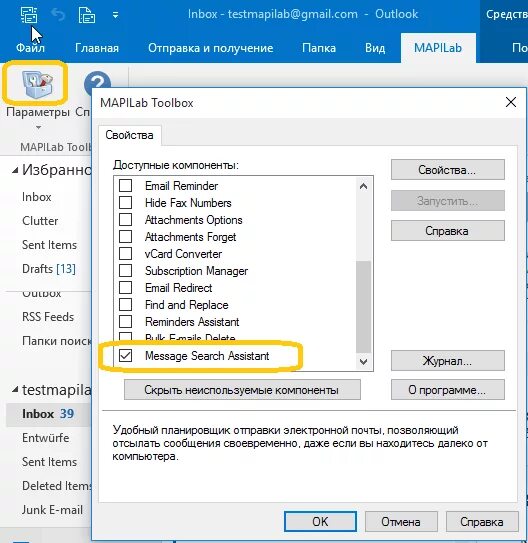Click the Undo arrow in the title bar
Screen dimensions: 528x543
tap(58, 15)
